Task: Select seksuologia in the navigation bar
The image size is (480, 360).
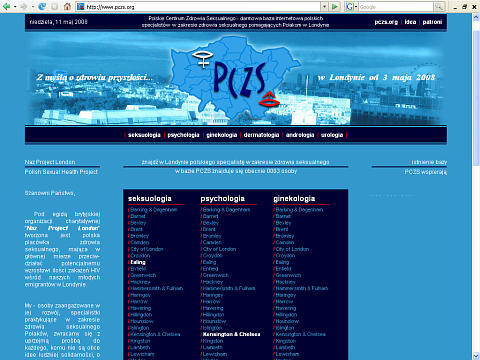Action: coord(144,135)
